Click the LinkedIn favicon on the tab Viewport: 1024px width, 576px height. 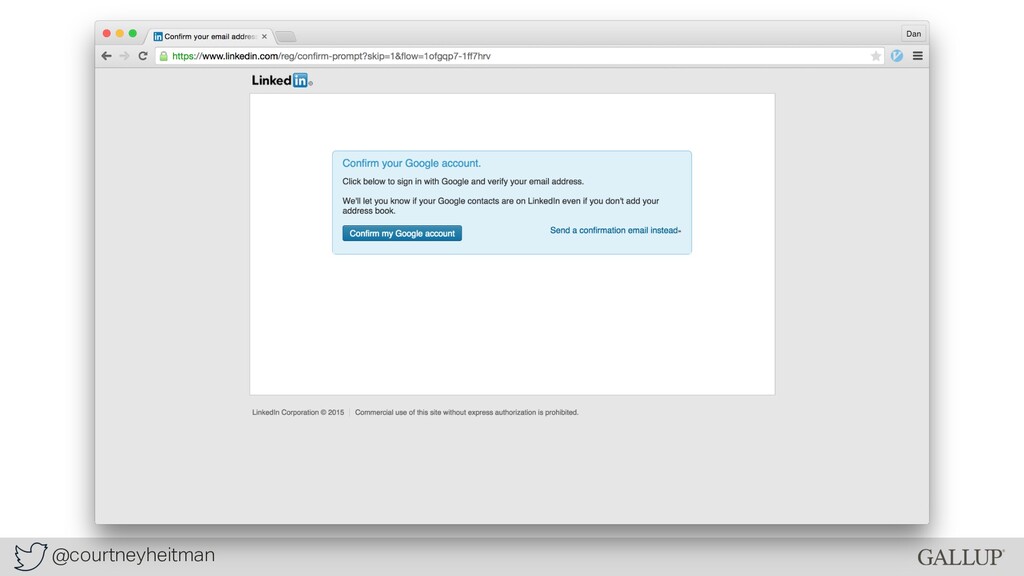point(157,37)
